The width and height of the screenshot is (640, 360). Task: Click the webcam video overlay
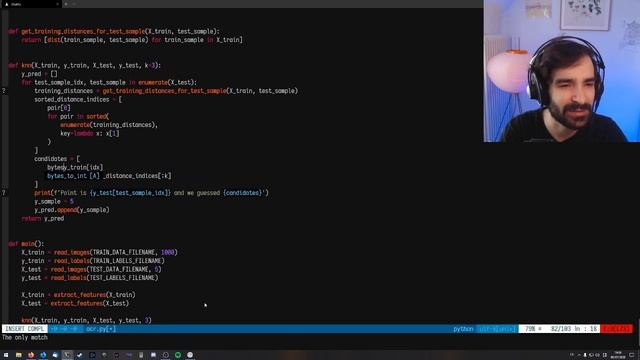coord(562,71)
